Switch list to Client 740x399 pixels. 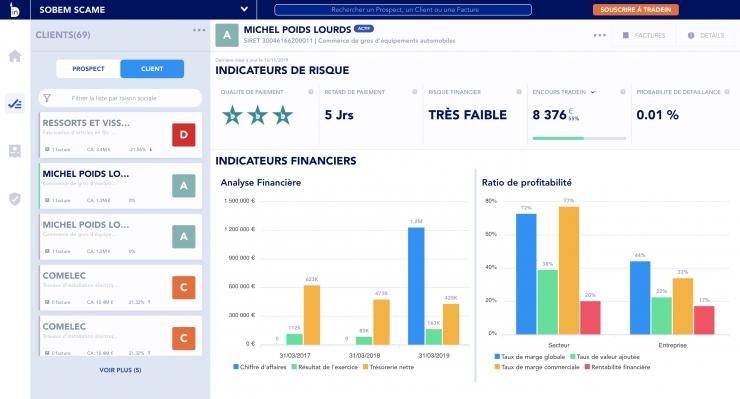(152, 69)
